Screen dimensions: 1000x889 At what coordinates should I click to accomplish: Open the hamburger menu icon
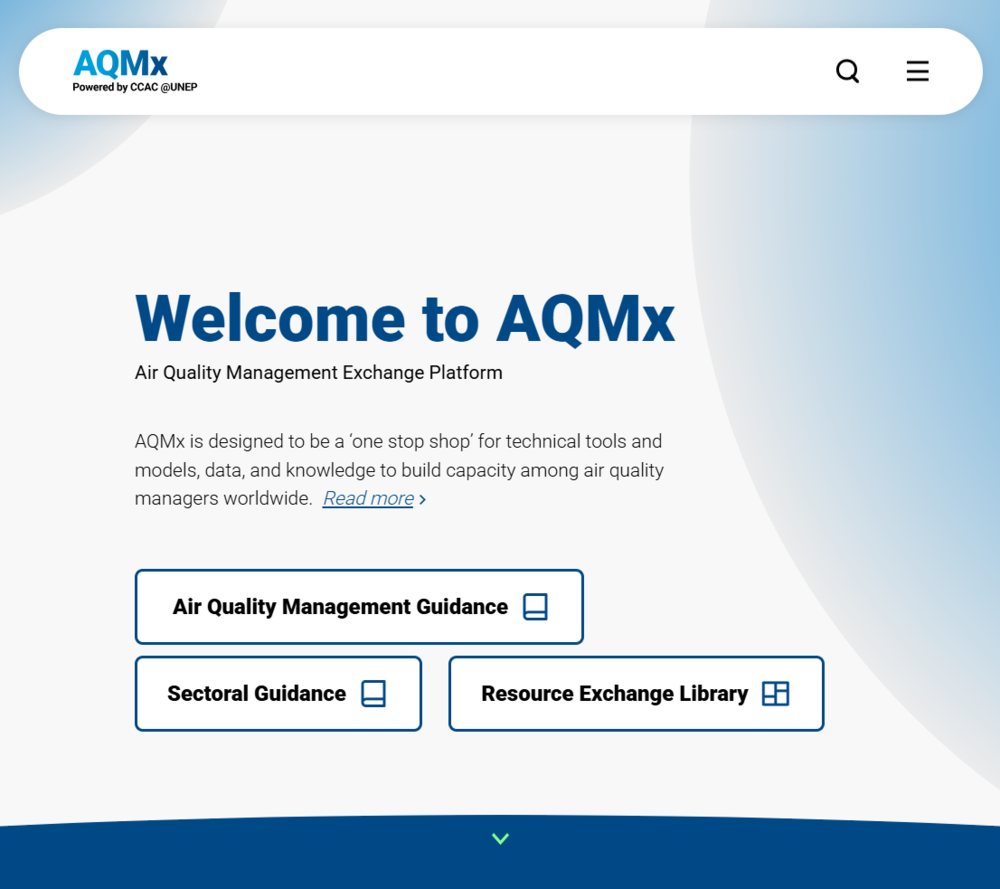coord(918,71)
